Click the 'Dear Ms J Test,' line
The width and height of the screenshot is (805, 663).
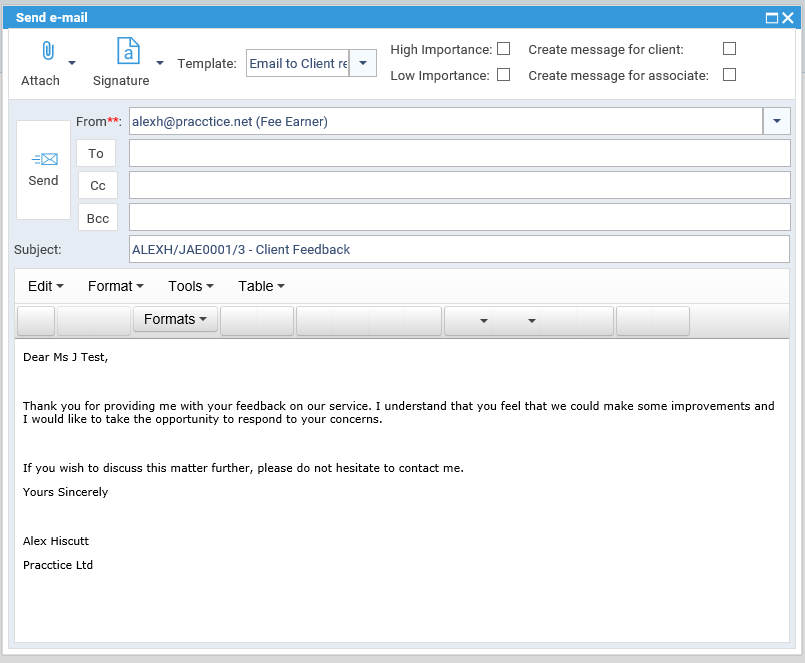(65, 357)
